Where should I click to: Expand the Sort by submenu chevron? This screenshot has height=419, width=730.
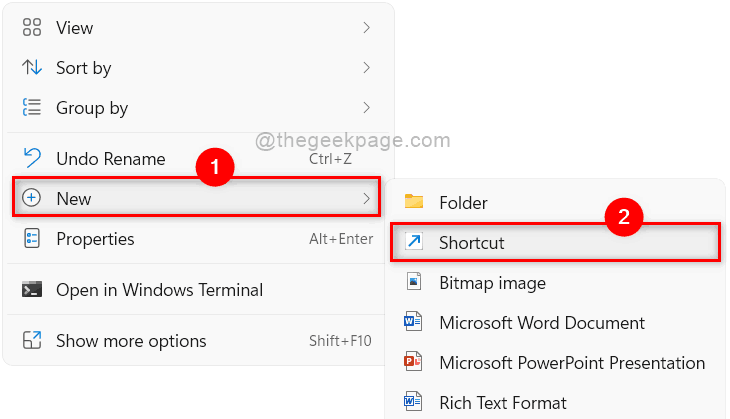coord(366,68)
